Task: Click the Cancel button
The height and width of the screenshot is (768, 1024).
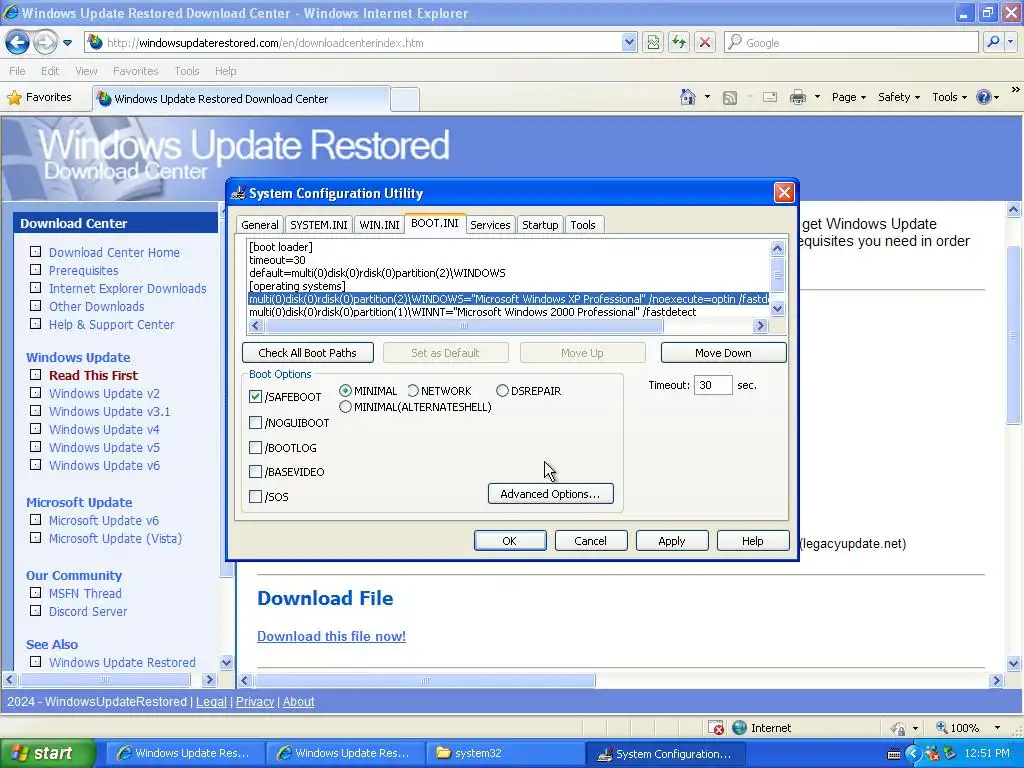Action: 590,541
